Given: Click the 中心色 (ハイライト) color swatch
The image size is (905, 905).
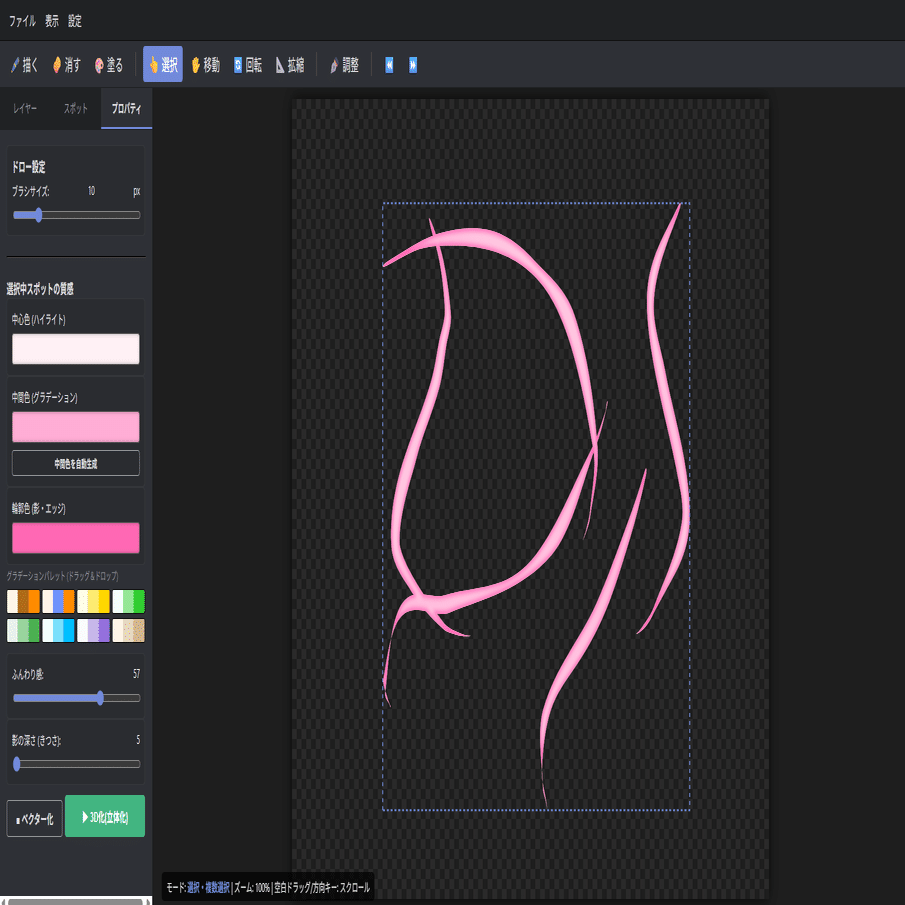Looking at the screenshot, I should pyautogui.click(x=76, y=349).
